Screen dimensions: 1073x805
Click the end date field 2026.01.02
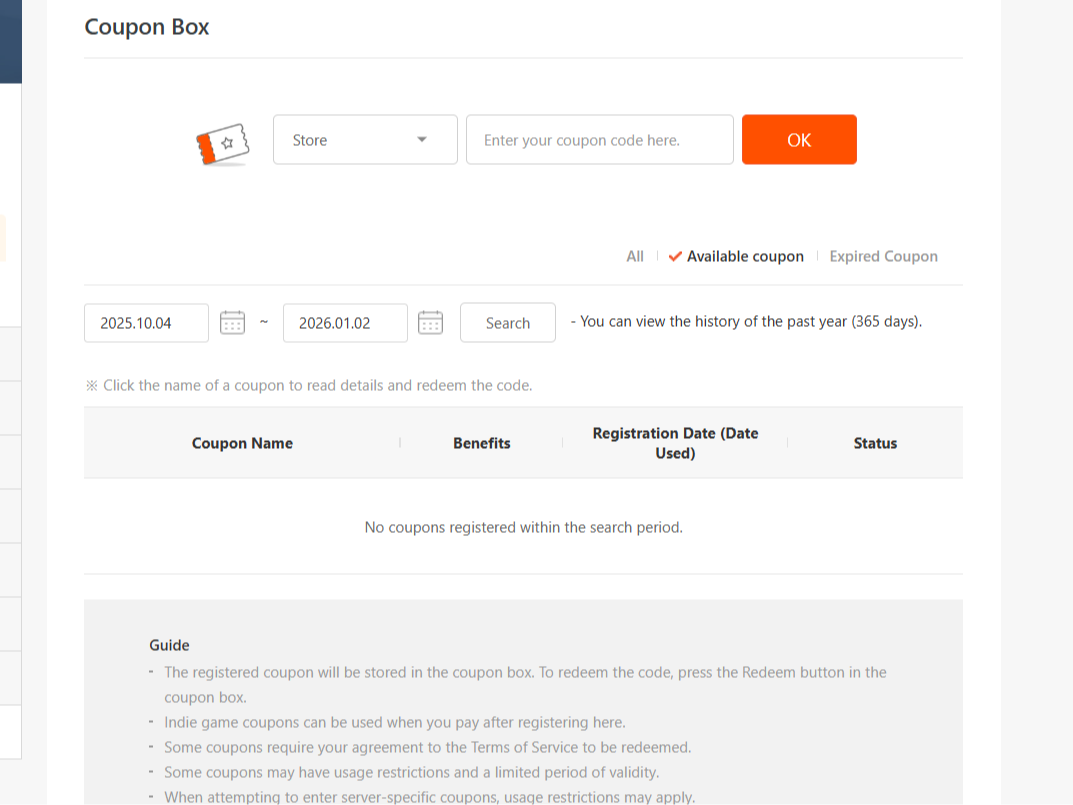[x=345, y=323]
